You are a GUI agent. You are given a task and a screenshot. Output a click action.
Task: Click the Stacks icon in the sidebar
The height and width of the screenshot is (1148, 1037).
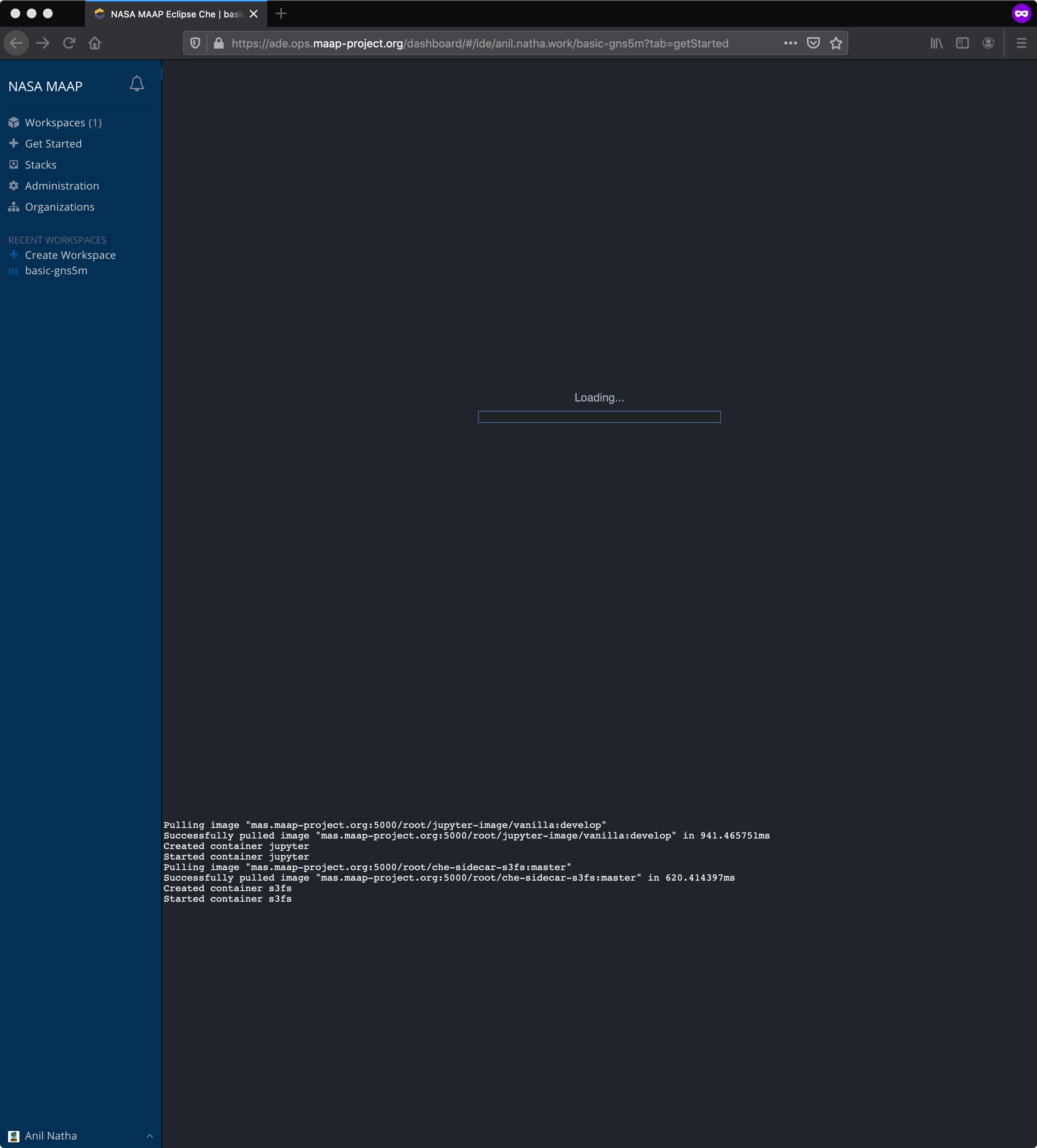click(x=13, y=164)
